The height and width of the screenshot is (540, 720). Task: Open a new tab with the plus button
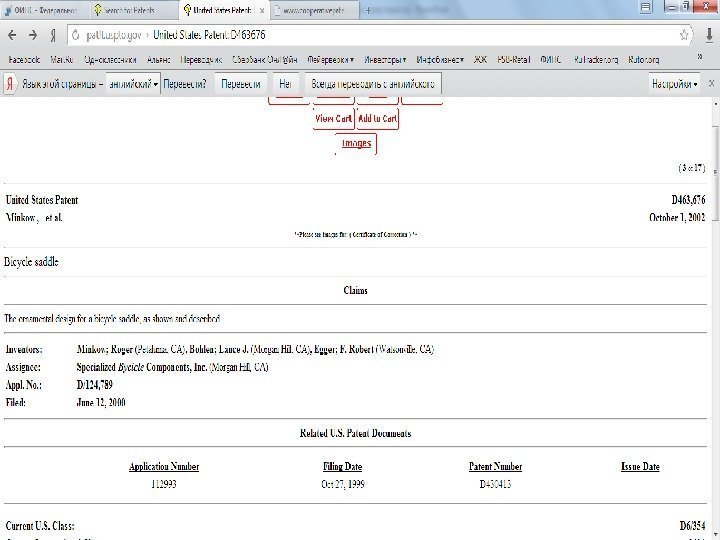pos(368,10)
